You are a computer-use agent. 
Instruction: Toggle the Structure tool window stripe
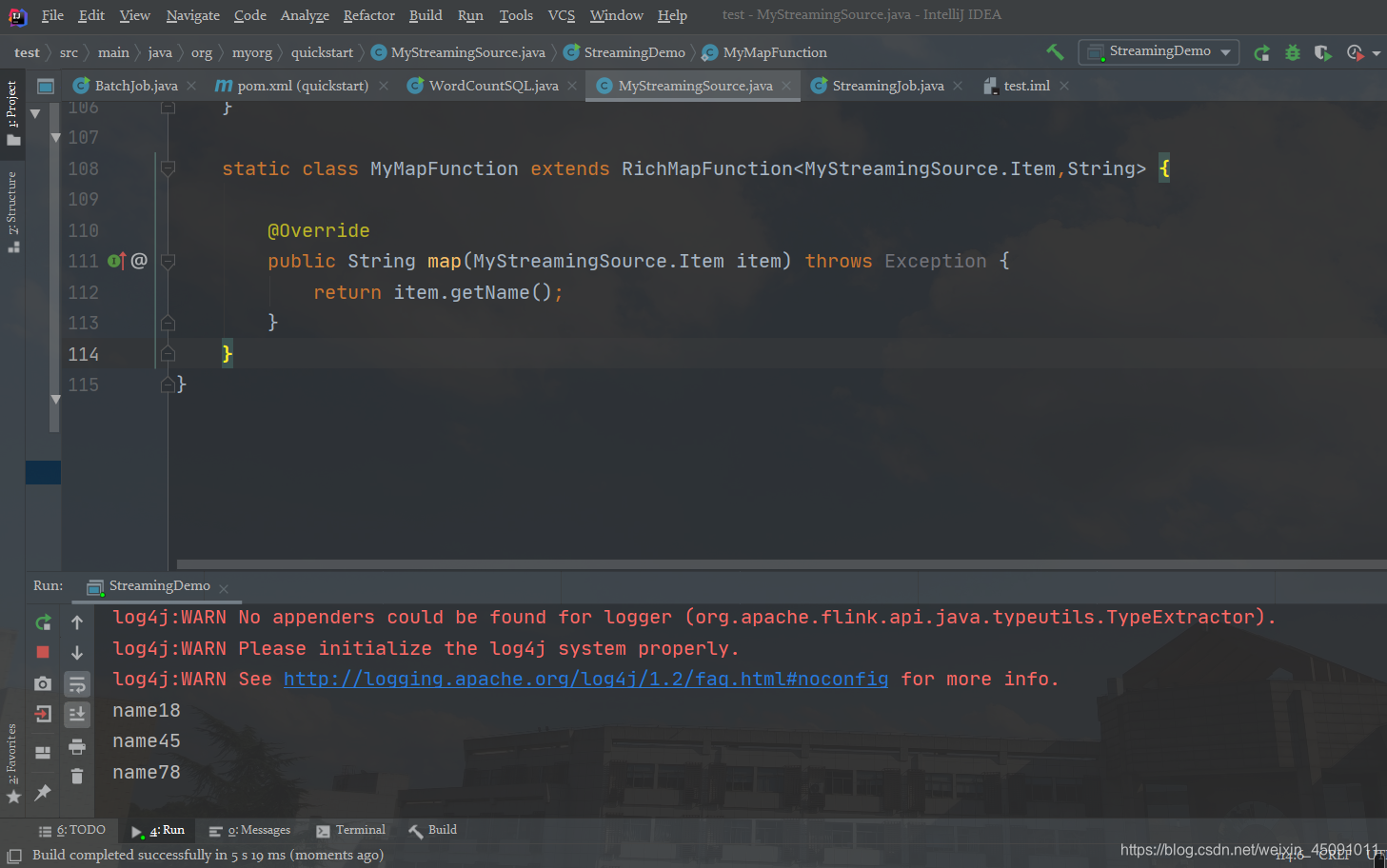click(12, 211)
